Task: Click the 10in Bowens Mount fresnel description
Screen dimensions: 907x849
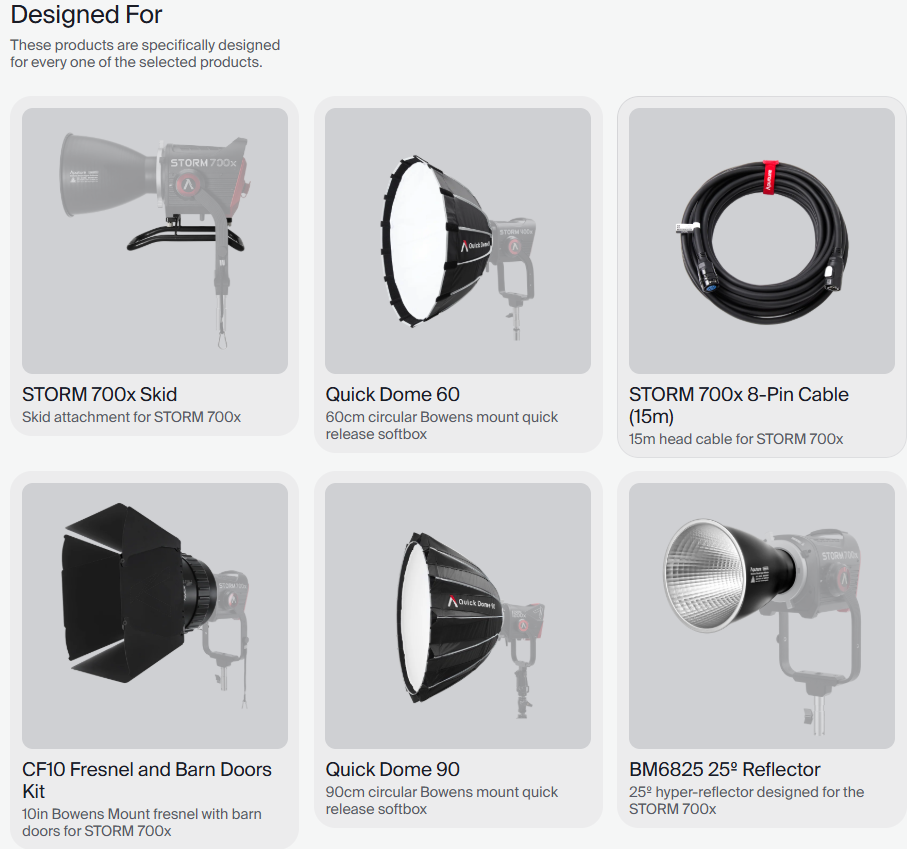Action: coord(141,822)
